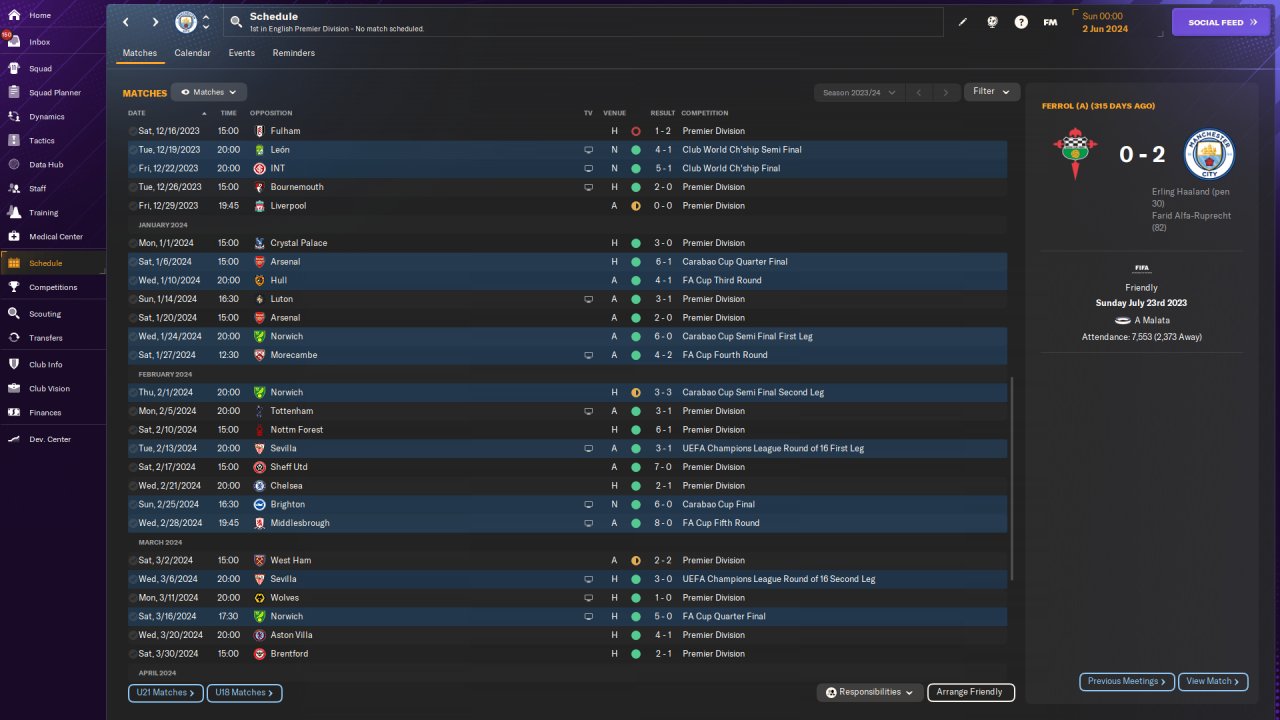
Task: Open Tactics from the sidebar
Action: tap(53, 141)
